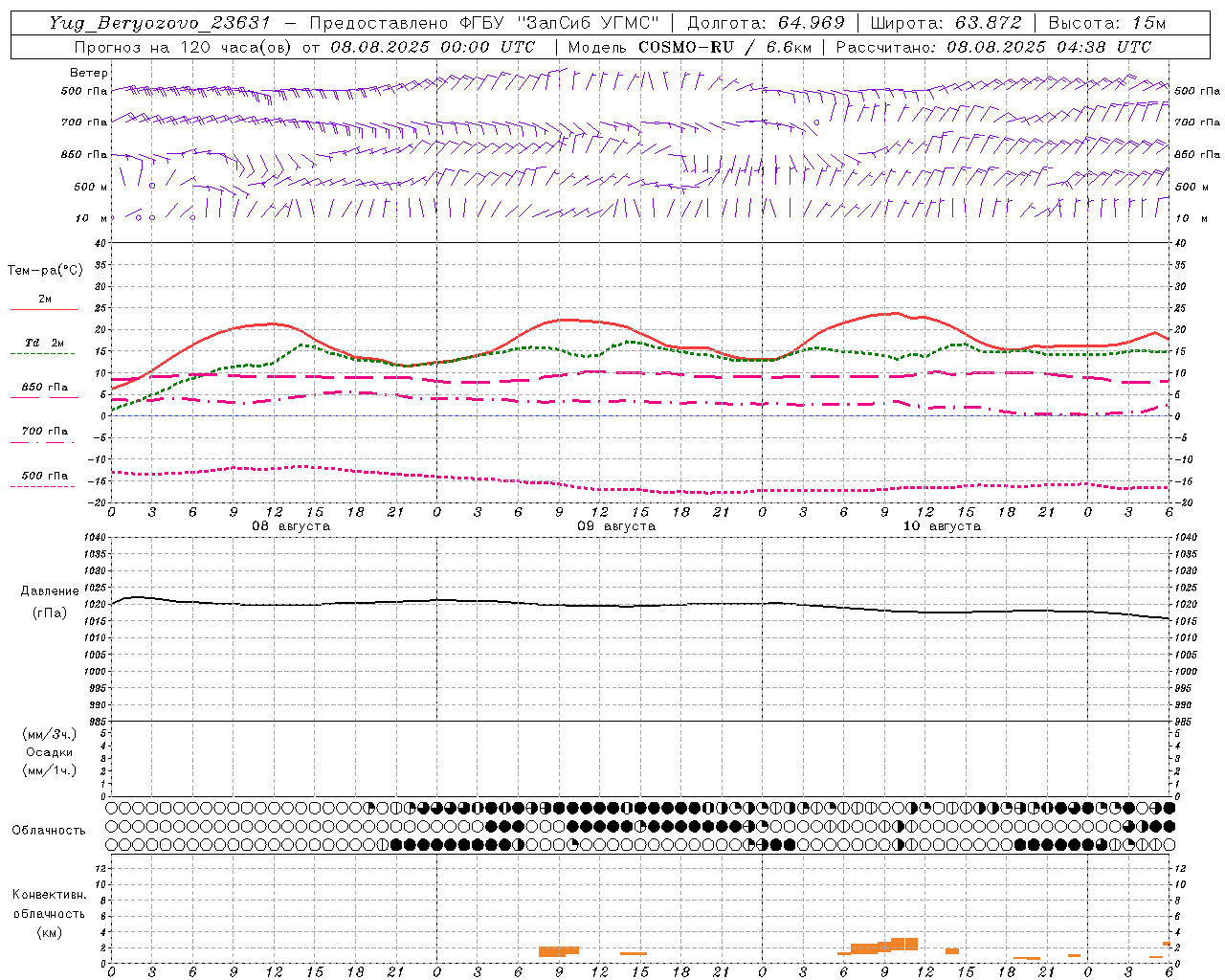
Task: Click the 850 гПа temperature legend entry
Action: click(44, 391)
